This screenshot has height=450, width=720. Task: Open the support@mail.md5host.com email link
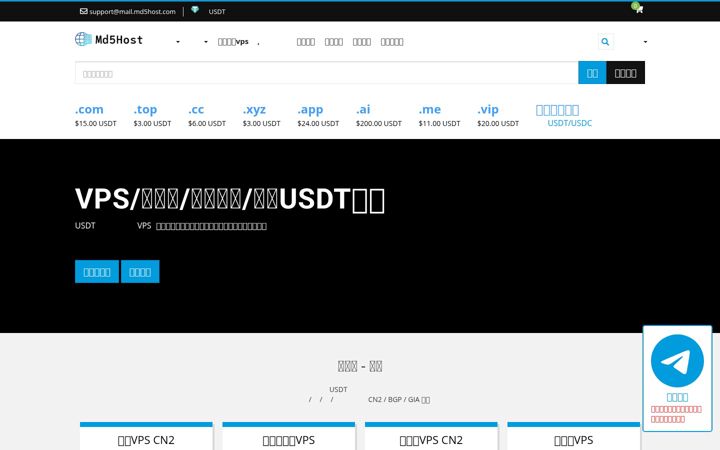[132, 11]
